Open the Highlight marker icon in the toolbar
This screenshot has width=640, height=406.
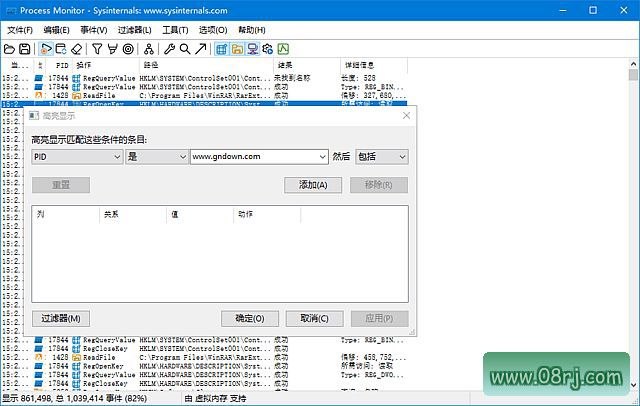click(112, 49)
